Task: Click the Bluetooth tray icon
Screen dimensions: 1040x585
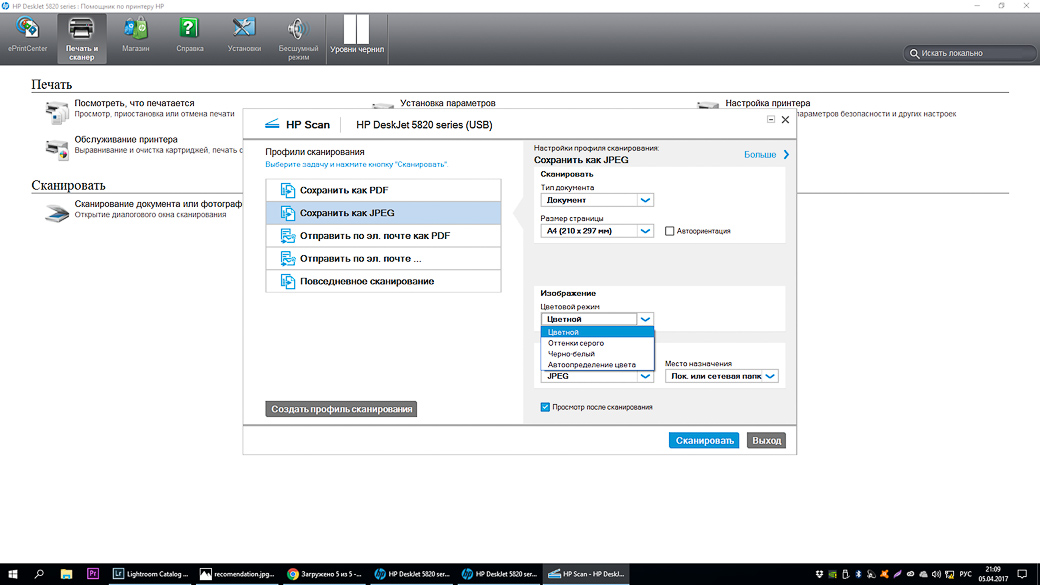Action: pos(858,574)
